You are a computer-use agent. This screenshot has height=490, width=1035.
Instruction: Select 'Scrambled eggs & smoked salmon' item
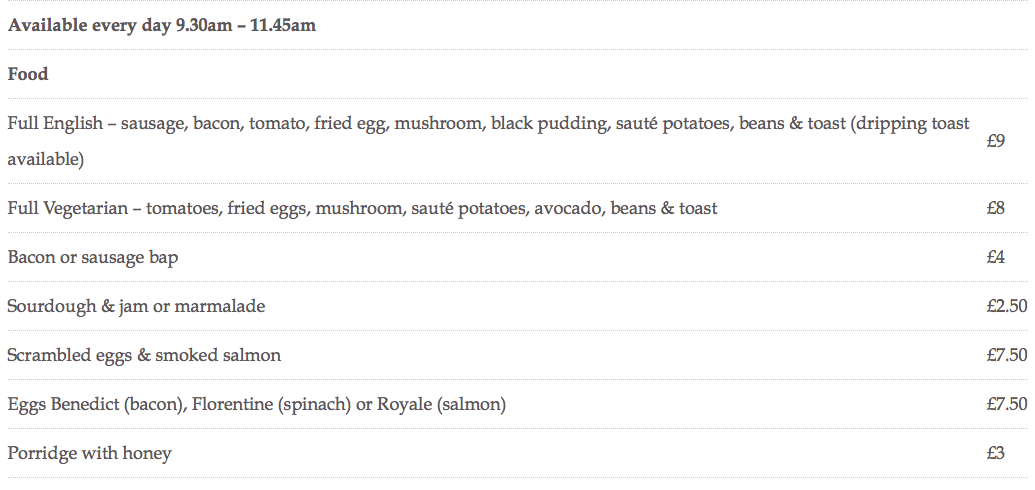[144, 355]
